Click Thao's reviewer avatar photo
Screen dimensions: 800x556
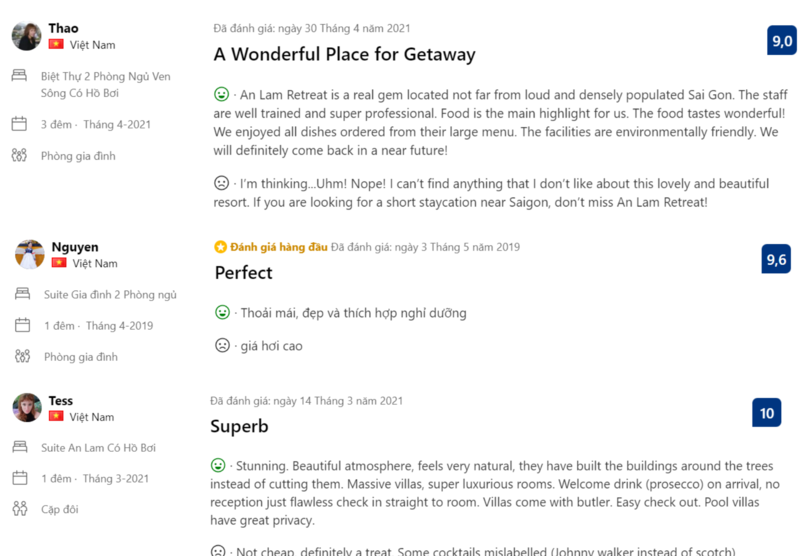[x=26, y=36]
